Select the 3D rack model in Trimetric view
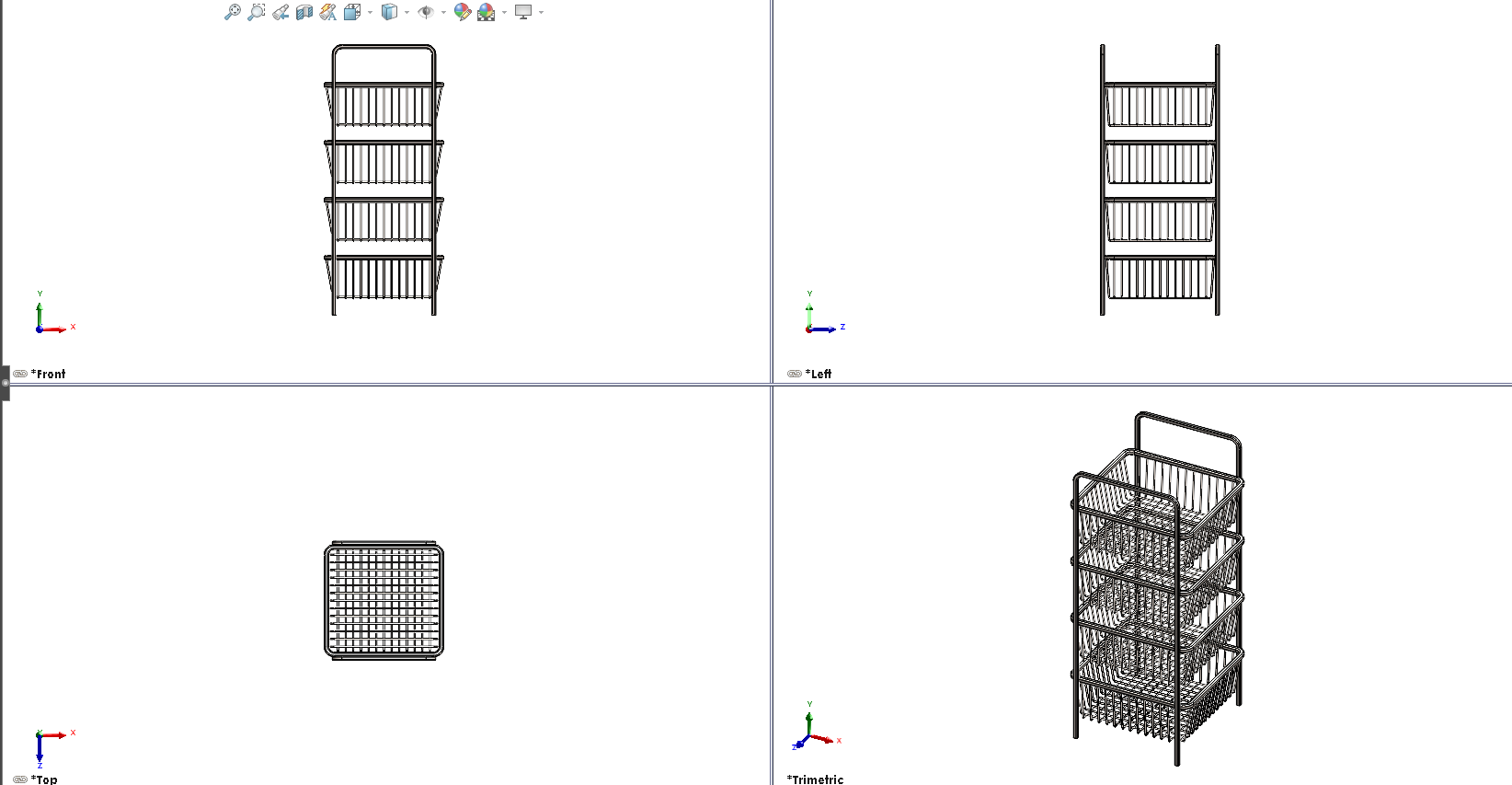The image size is (1512, 785). coord(1158,589)
